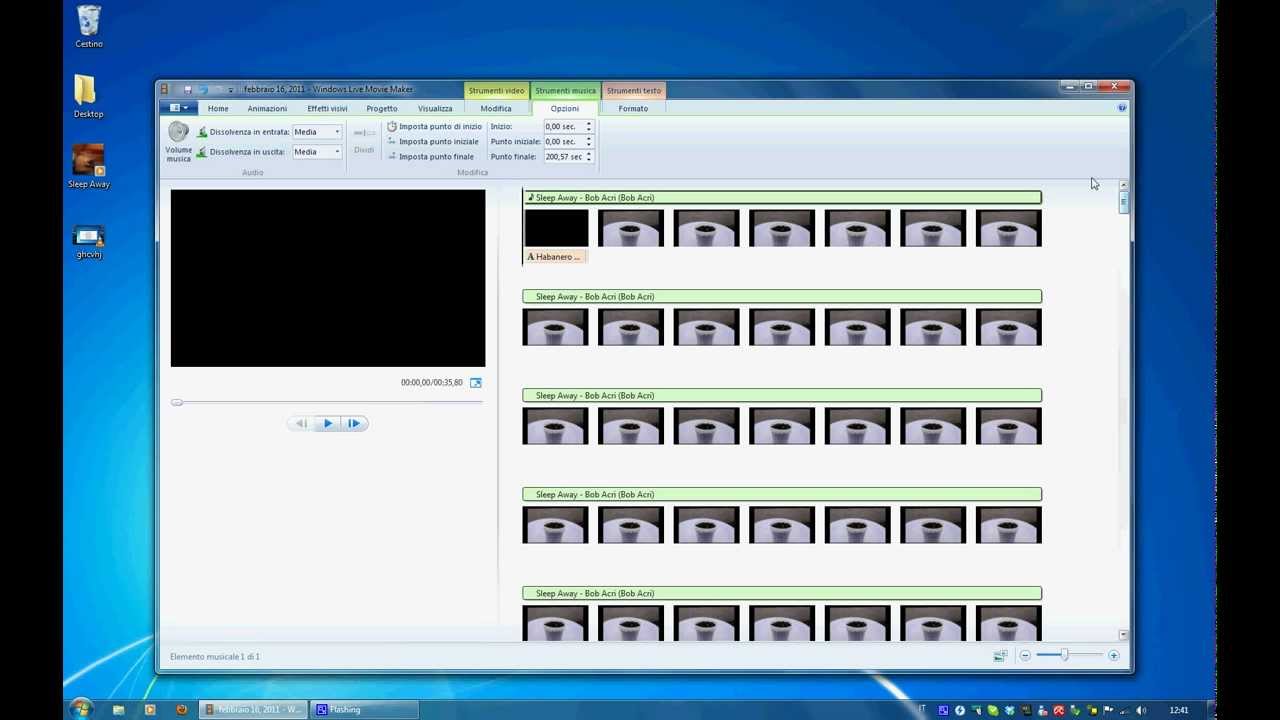Open the Windows Start menu

point(81,709)
